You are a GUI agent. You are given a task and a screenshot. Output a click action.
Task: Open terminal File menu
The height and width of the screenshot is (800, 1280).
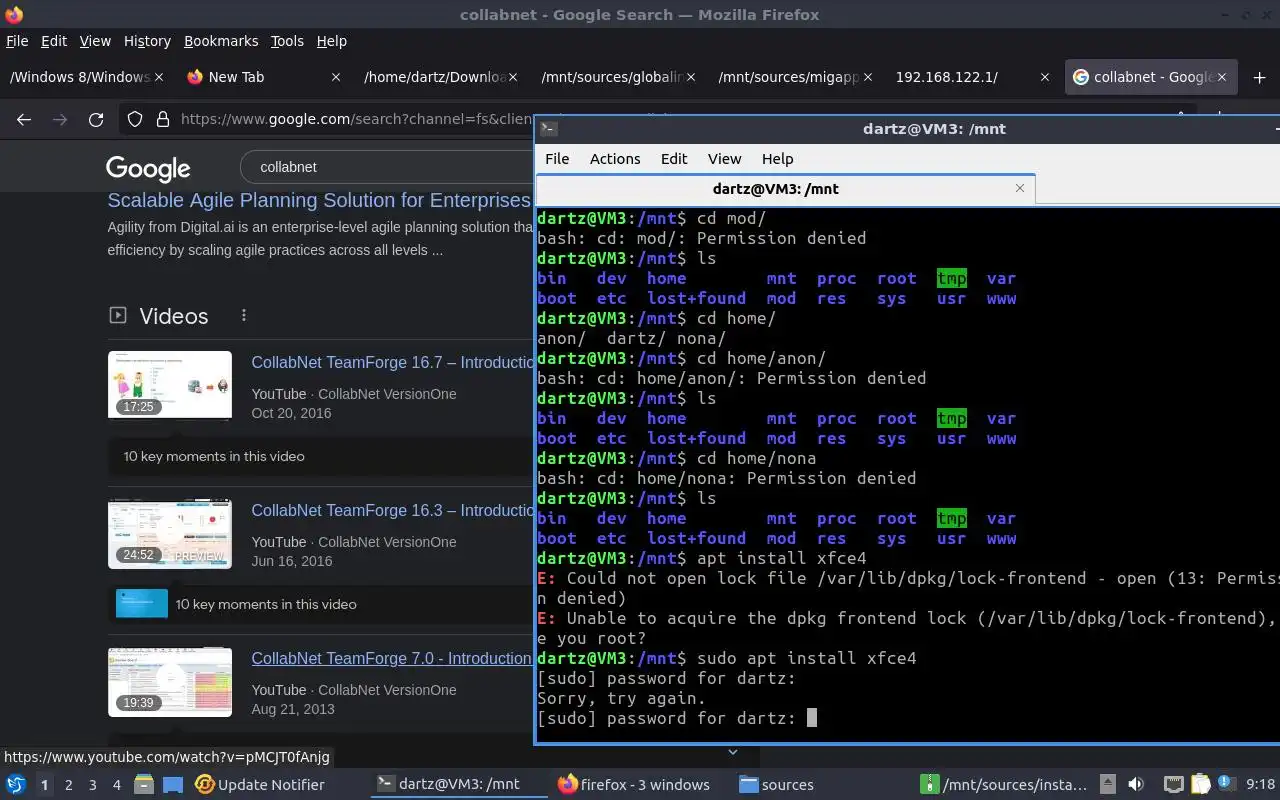[557, 158]
